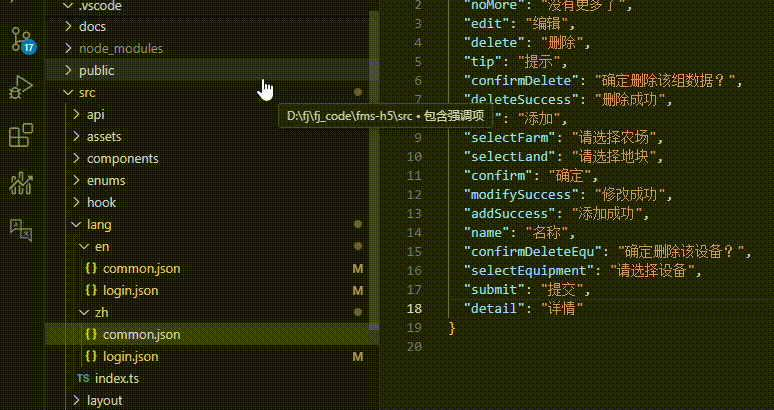Collapse the zh folder chevron
Viewport: 774px width, 410px height.
[84, 312]
